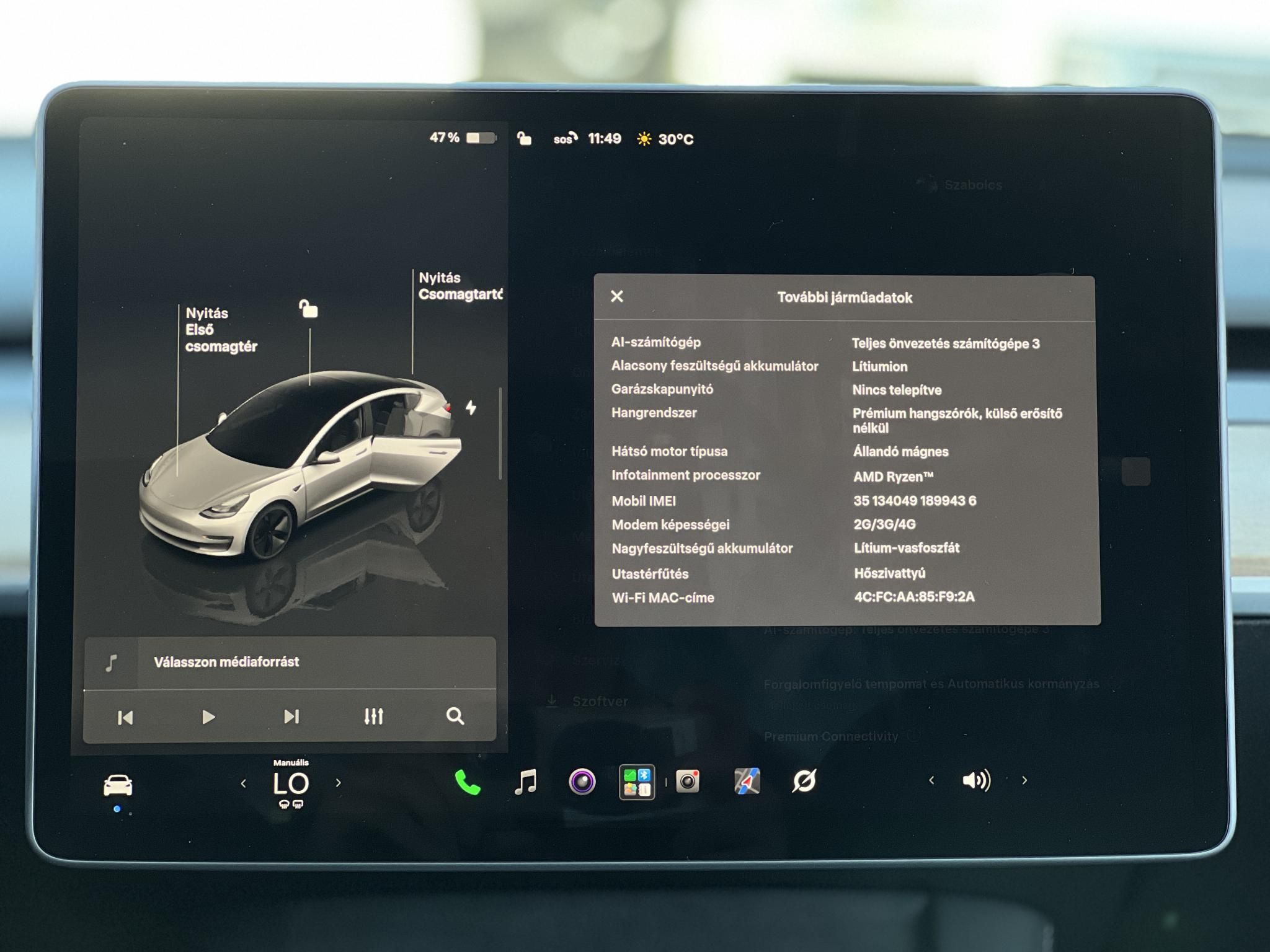Viewport: 1270px width, 952px height.
Task: Open the Szabolcs driver profile
Action: (973, 185)
